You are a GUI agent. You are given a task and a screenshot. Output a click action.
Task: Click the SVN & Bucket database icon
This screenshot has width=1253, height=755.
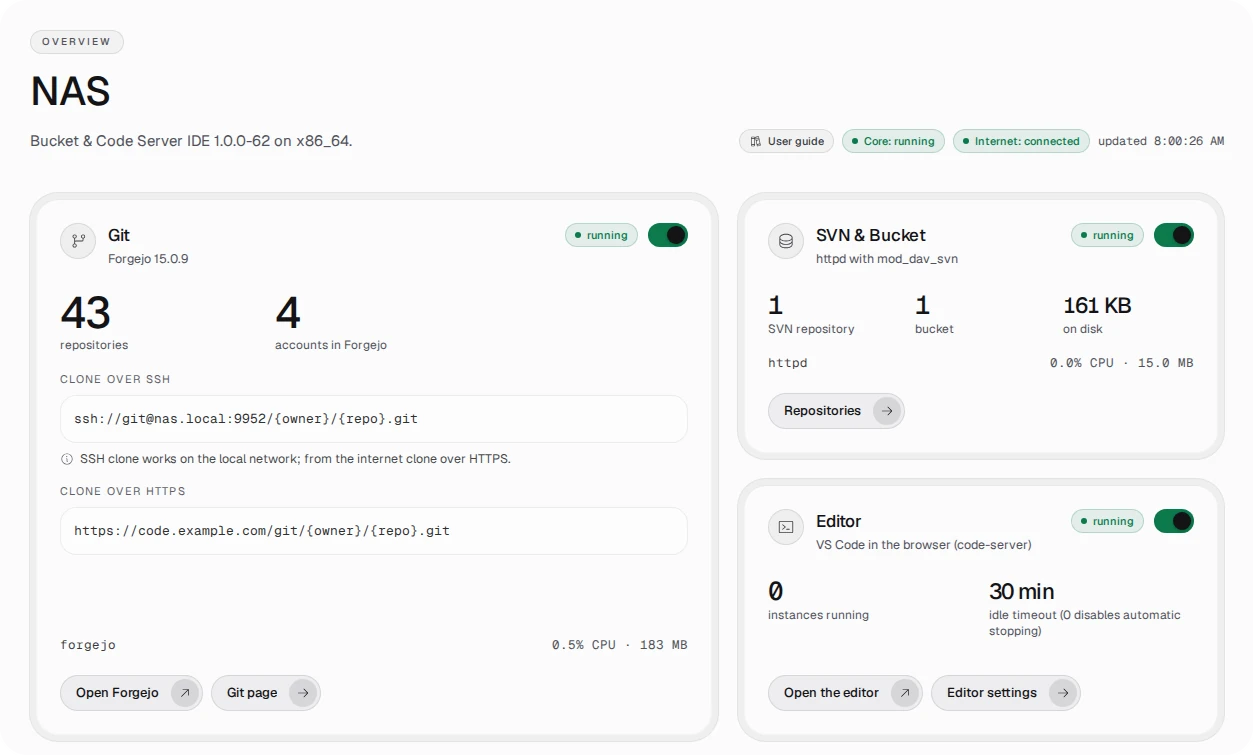tap(786, 241)
